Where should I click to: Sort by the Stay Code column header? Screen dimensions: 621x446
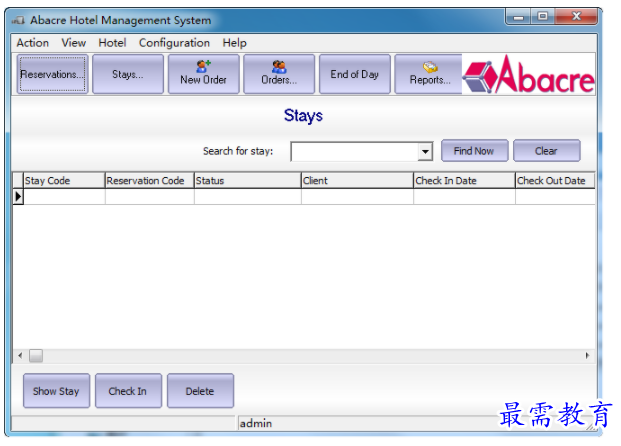(64, 181)
